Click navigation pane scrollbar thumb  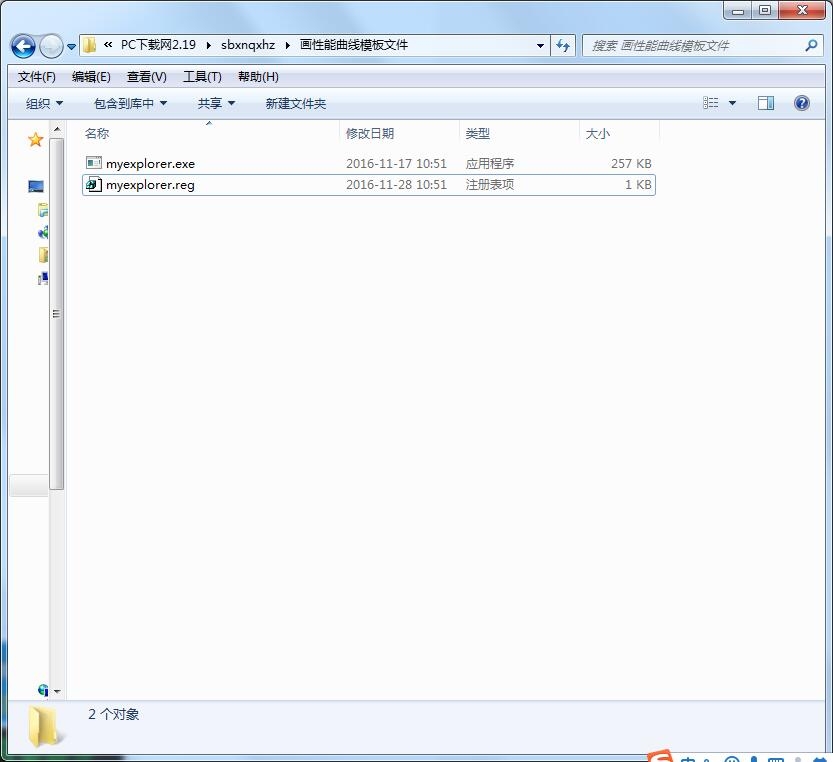pos(57,314)
